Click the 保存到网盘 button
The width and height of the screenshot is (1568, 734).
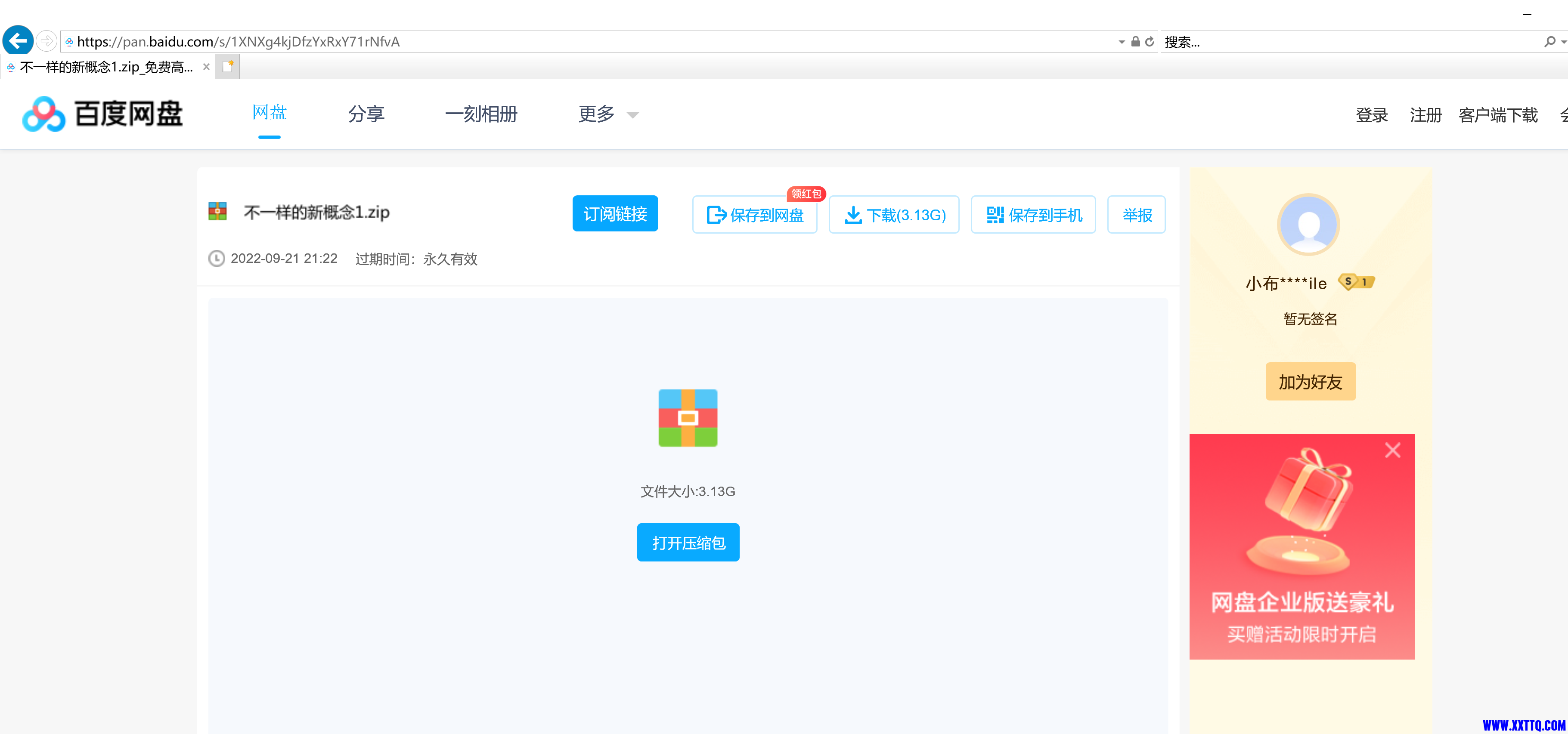(755, 215)
